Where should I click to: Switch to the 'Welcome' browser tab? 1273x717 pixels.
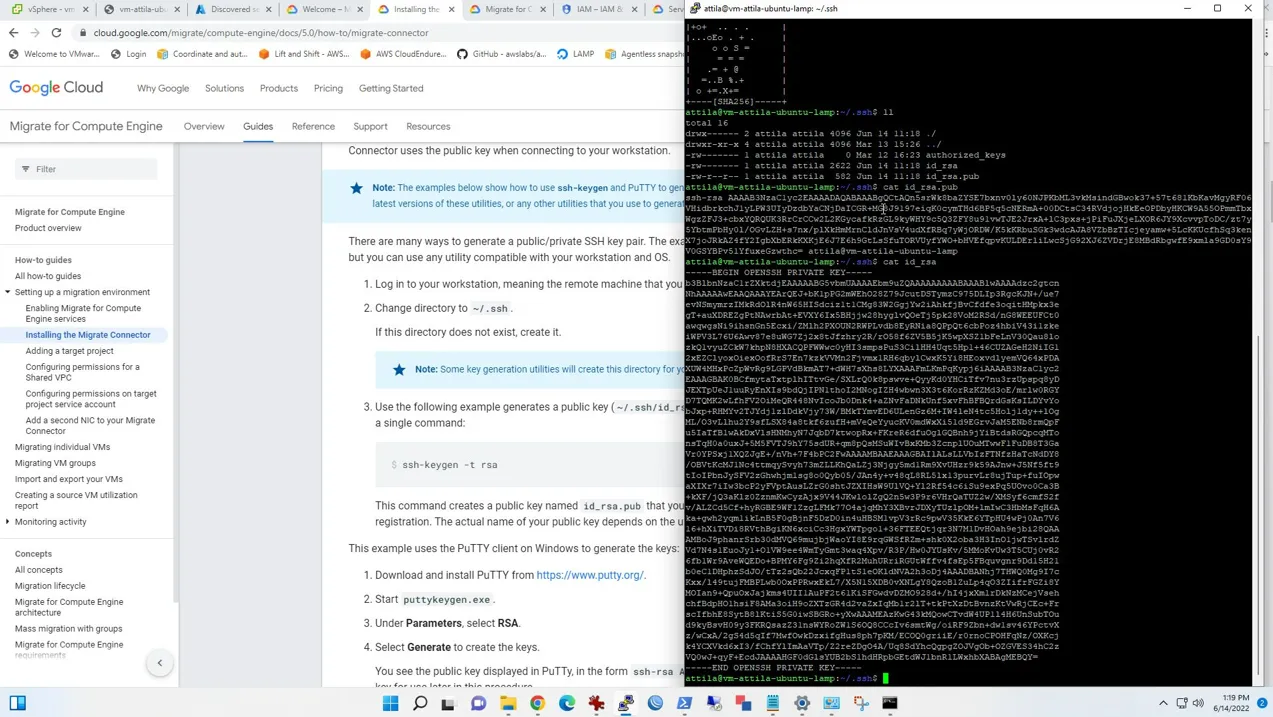(324, 9)
